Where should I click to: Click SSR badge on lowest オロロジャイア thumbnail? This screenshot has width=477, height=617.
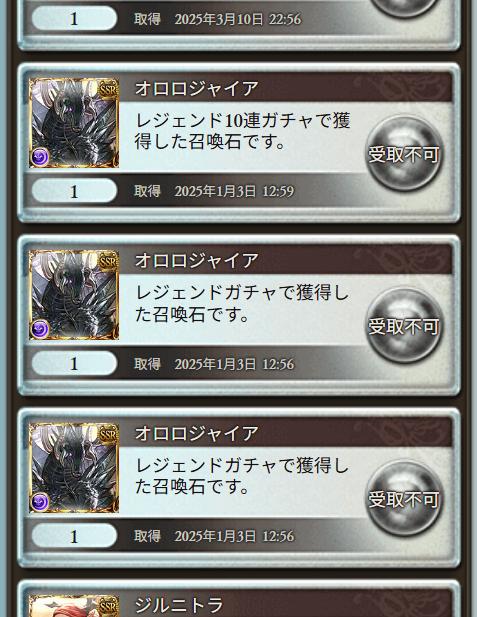(x=108, y=434)
